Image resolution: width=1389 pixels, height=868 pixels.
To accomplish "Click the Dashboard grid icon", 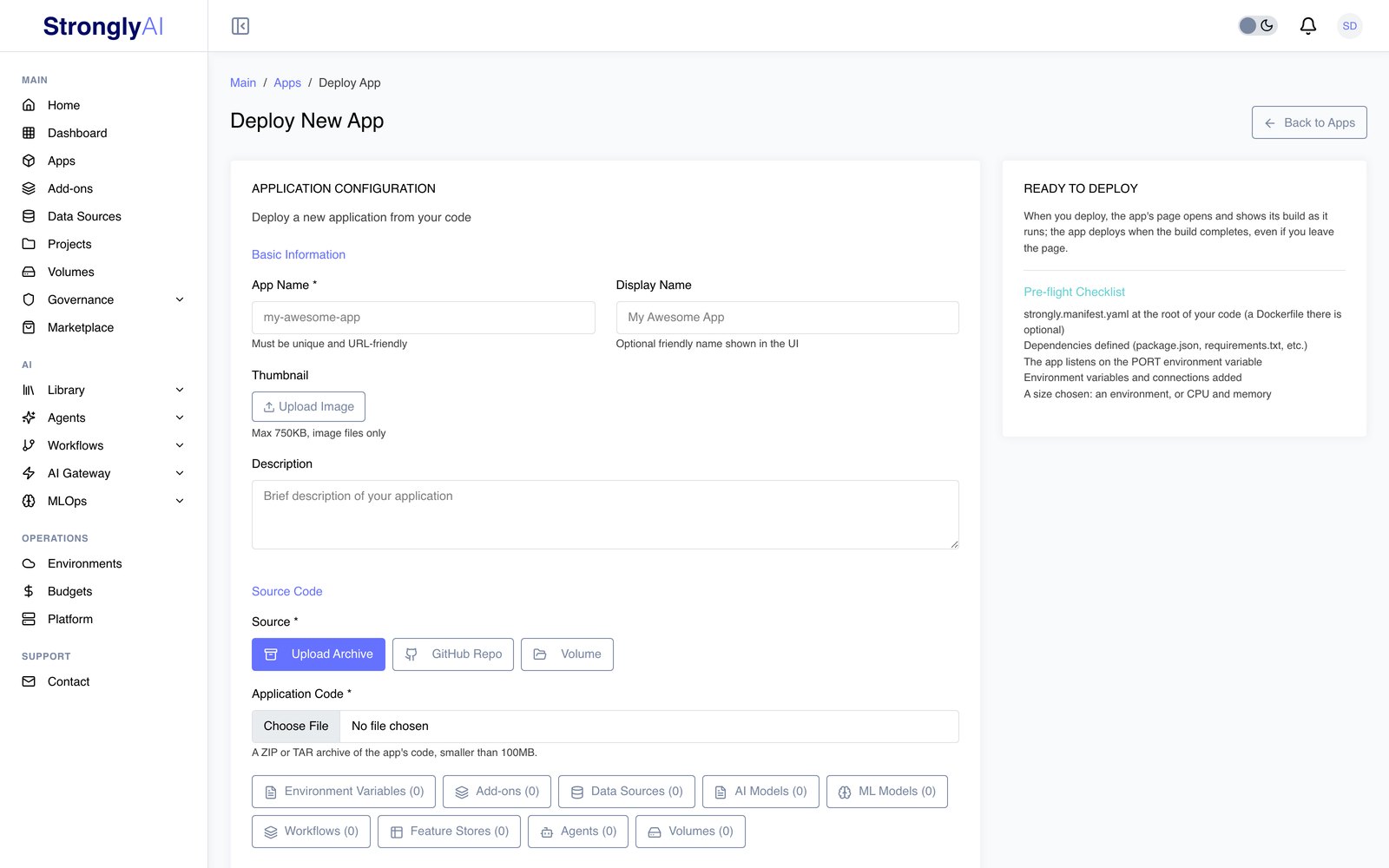I will (x=29, y=133).
